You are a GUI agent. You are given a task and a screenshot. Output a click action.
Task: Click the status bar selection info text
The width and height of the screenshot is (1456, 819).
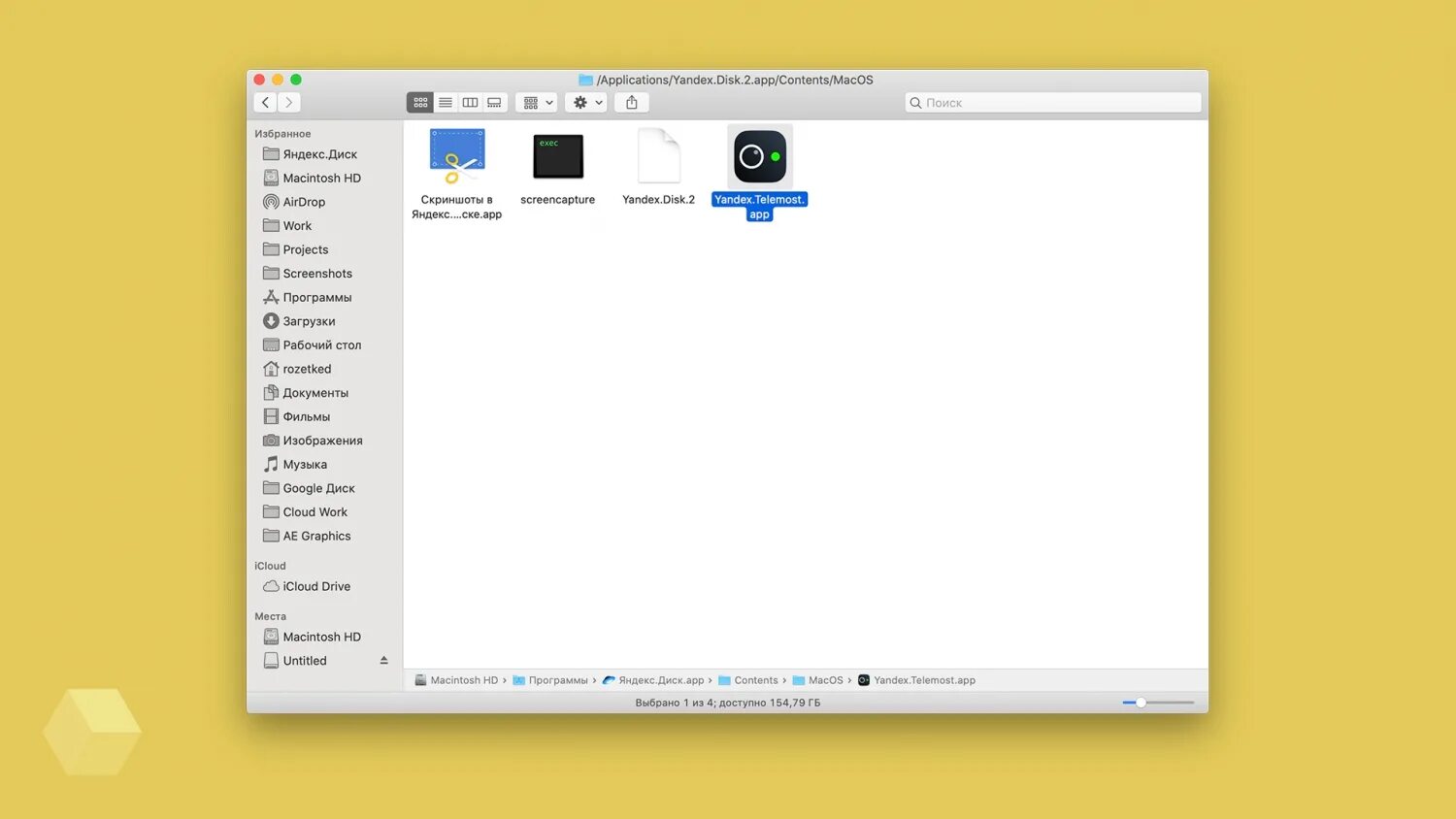click(728, 703)
